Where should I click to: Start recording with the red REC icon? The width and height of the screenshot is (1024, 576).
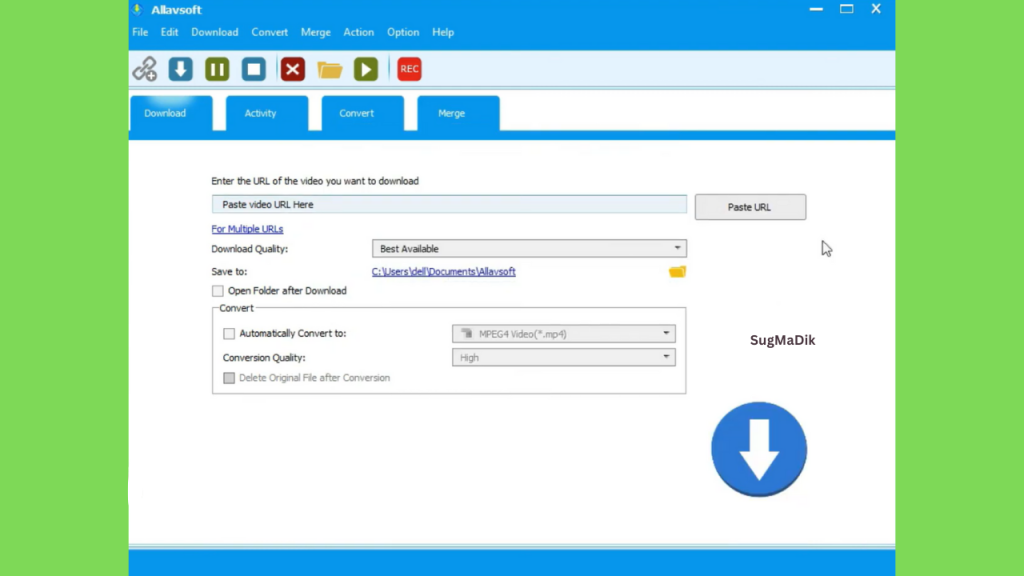(x=409, y=69)
